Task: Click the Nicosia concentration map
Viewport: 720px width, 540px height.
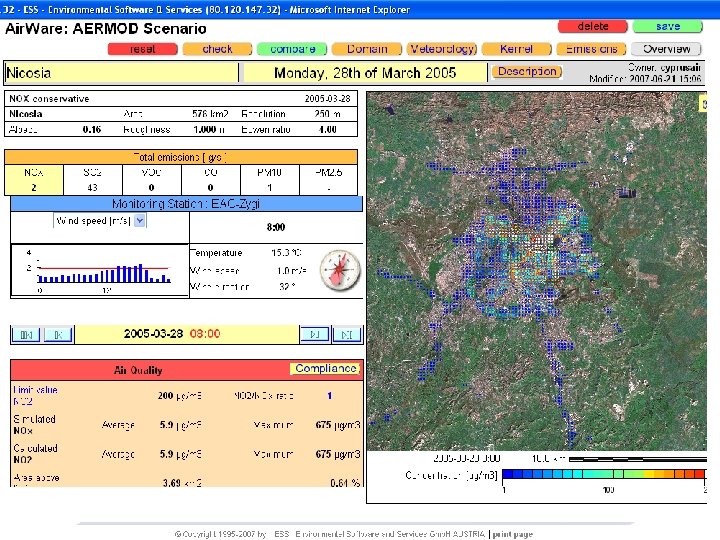Action: (x=536, y=271)
